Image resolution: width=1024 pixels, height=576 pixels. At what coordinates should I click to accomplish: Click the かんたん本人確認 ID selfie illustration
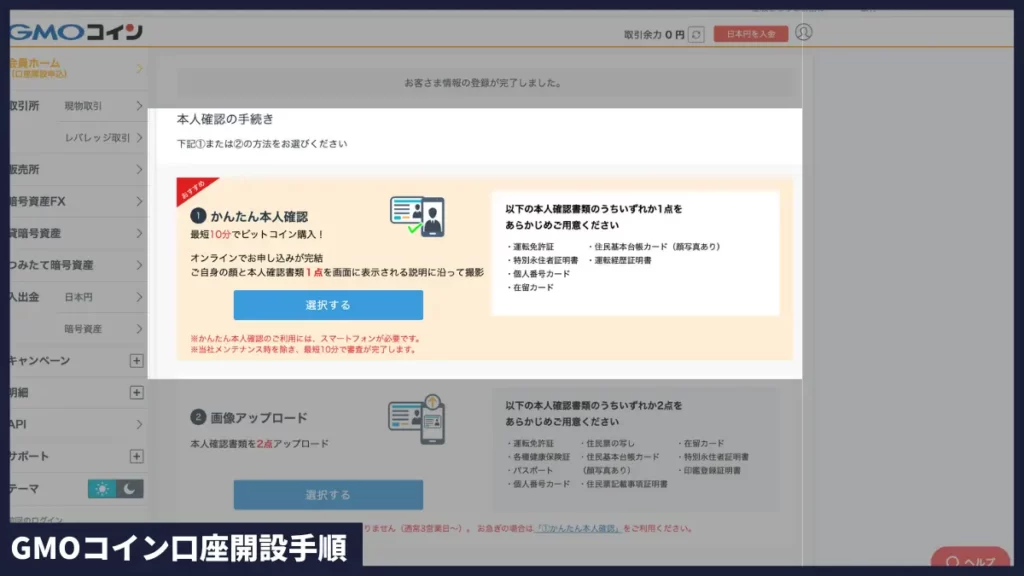[x=418, y=216]
